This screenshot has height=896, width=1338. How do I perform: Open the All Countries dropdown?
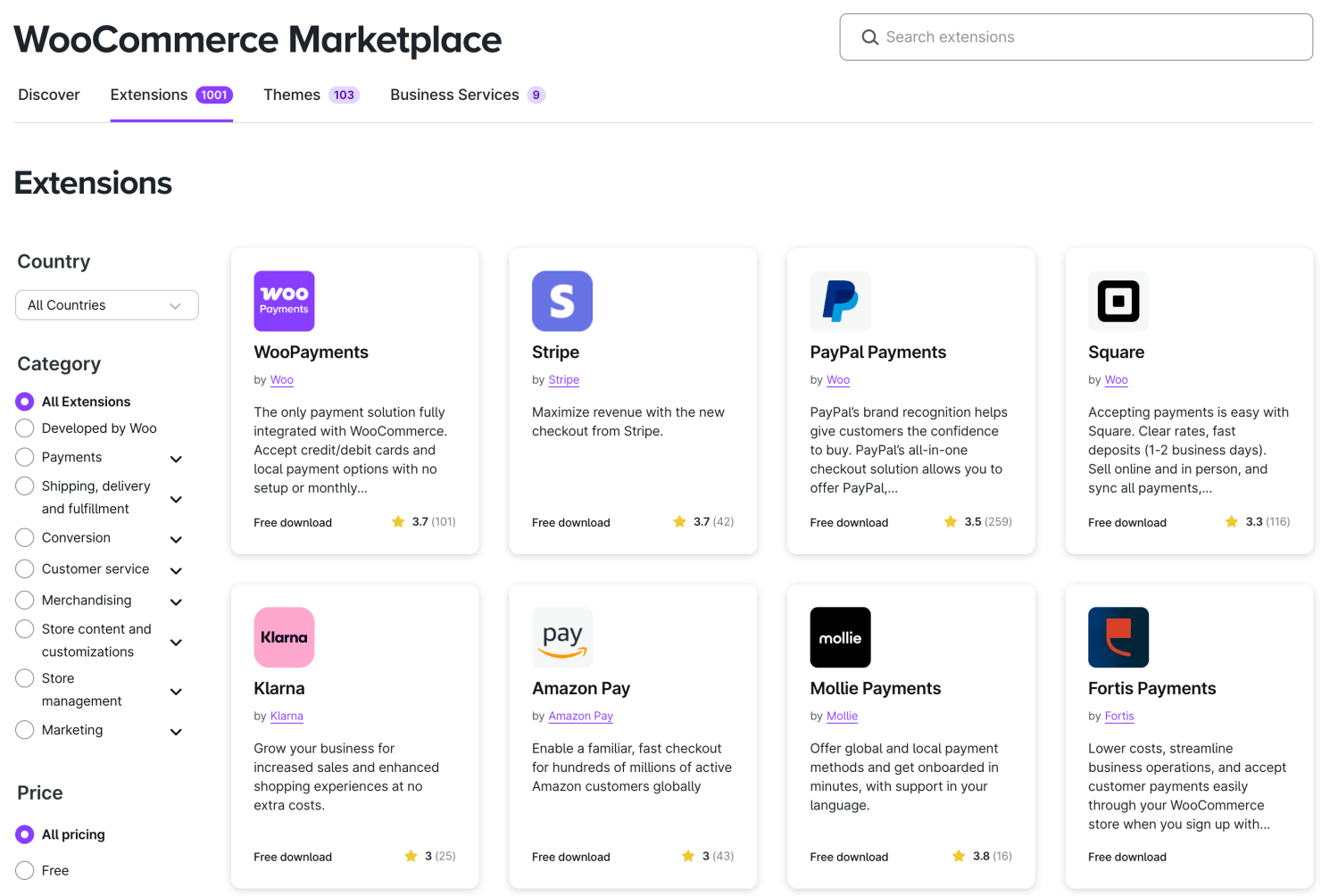pos(106,304)
